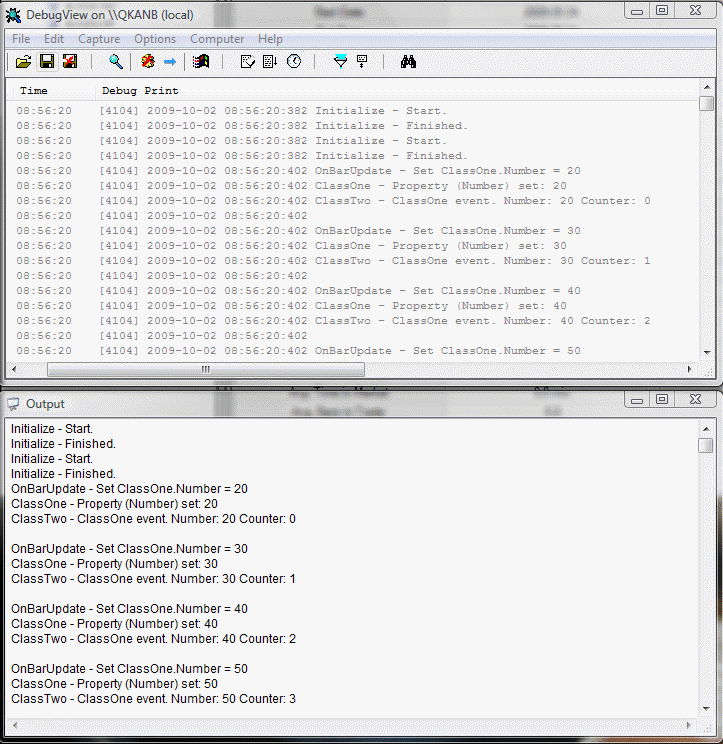Screen dimensions: 723x744
Task: Click Output line 'ClassOne - Property (Number) set: 50'
Action: (x=114, y=684)
